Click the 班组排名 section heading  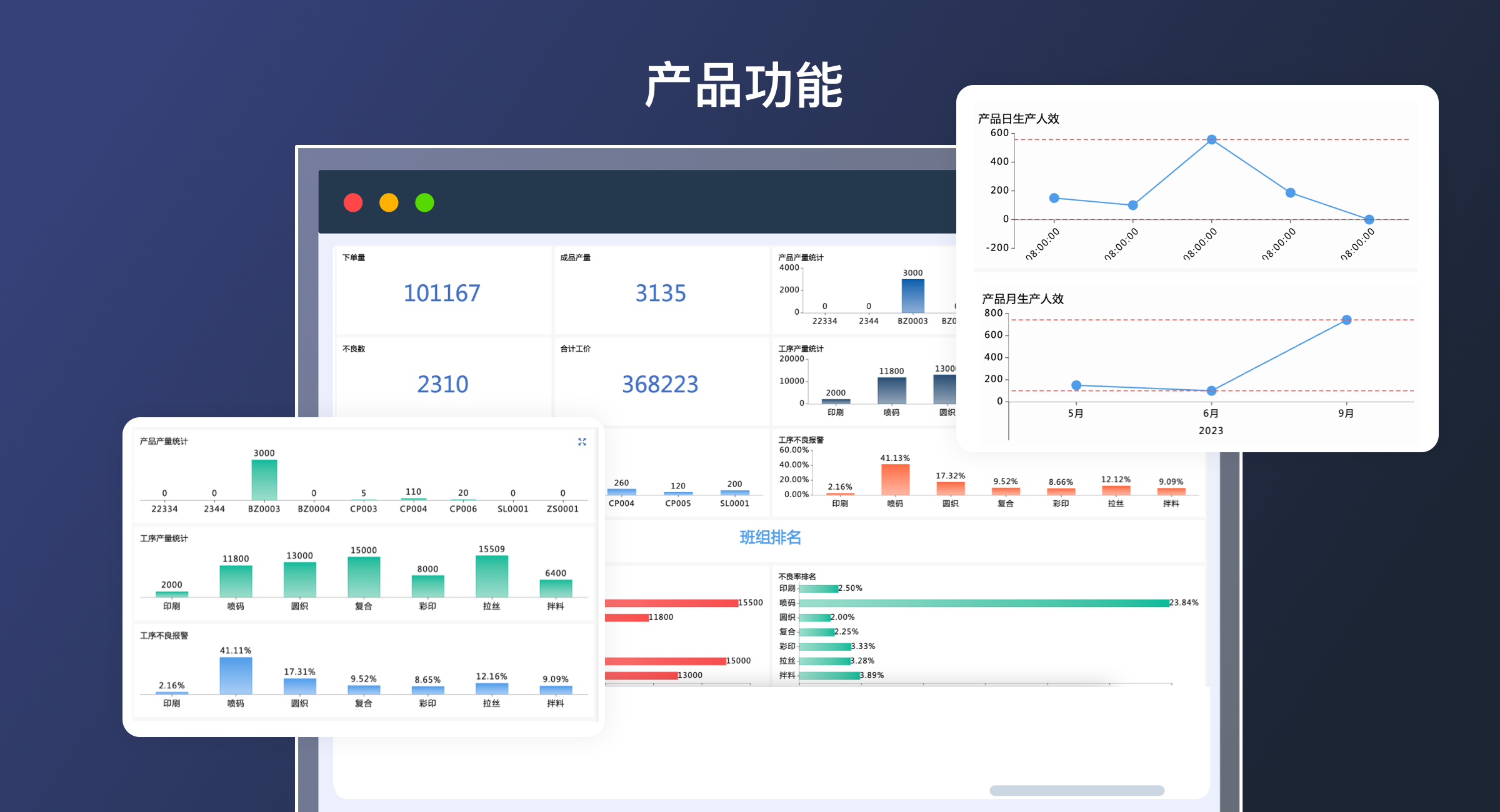point(770,537)
